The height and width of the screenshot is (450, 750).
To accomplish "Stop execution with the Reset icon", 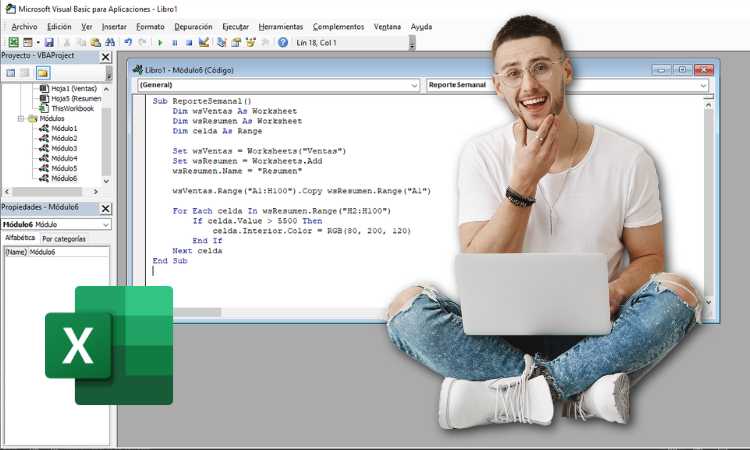I will coord(189,43).
